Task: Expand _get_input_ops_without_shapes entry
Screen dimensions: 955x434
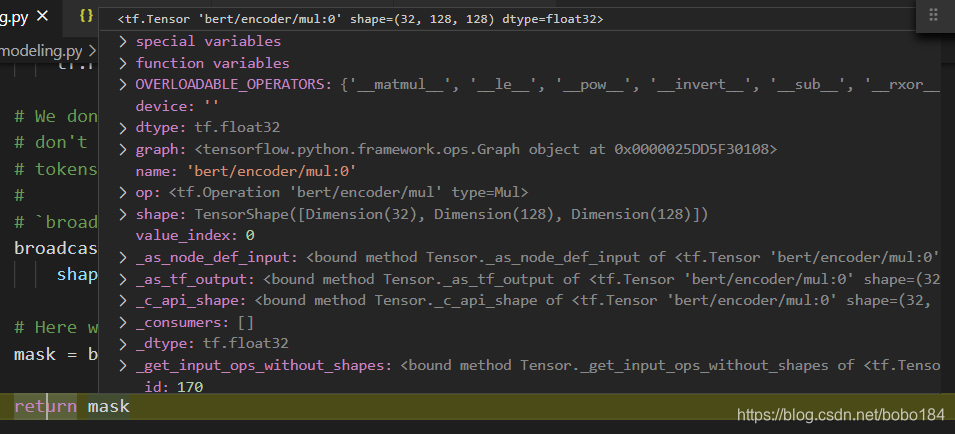Action: [123, 365]
